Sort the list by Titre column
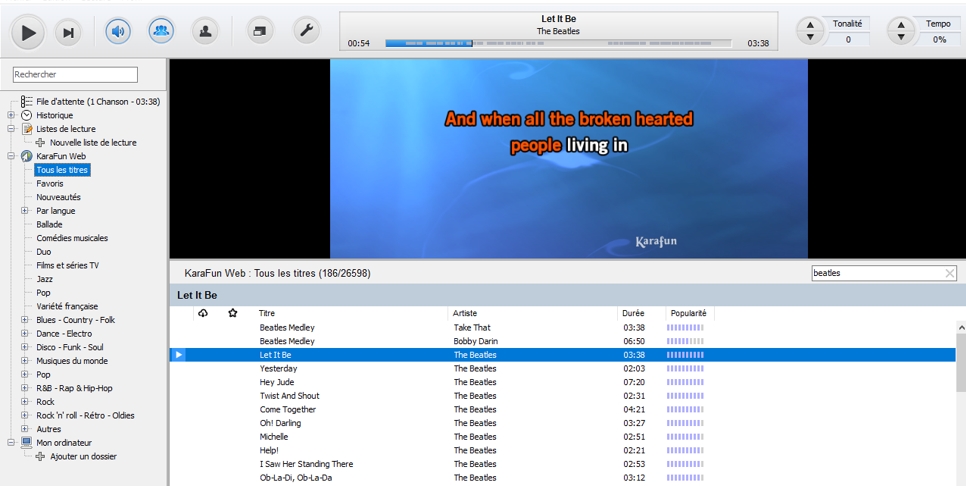 267,314
